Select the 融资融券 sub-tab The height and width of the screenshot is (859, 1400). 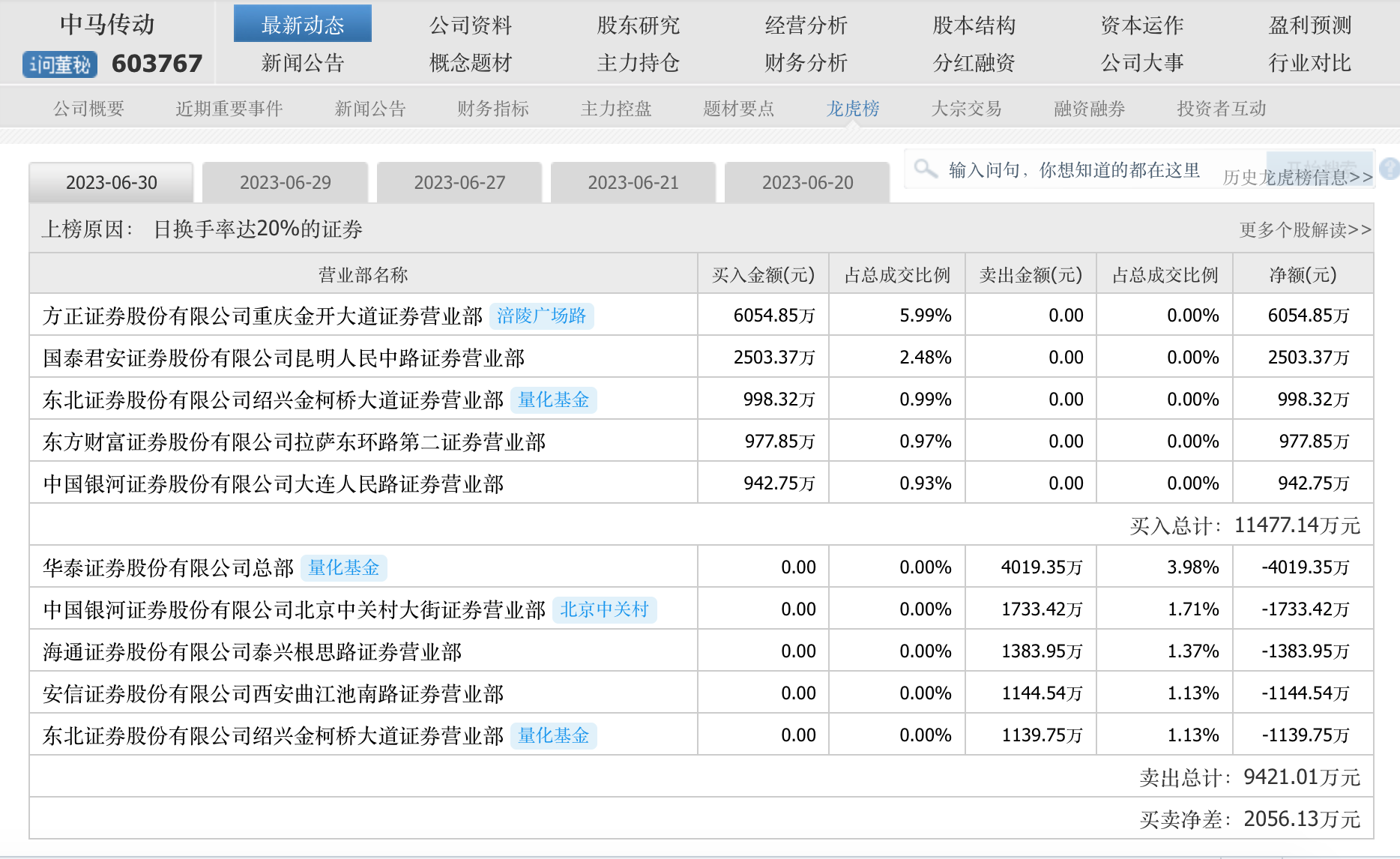1090,109
